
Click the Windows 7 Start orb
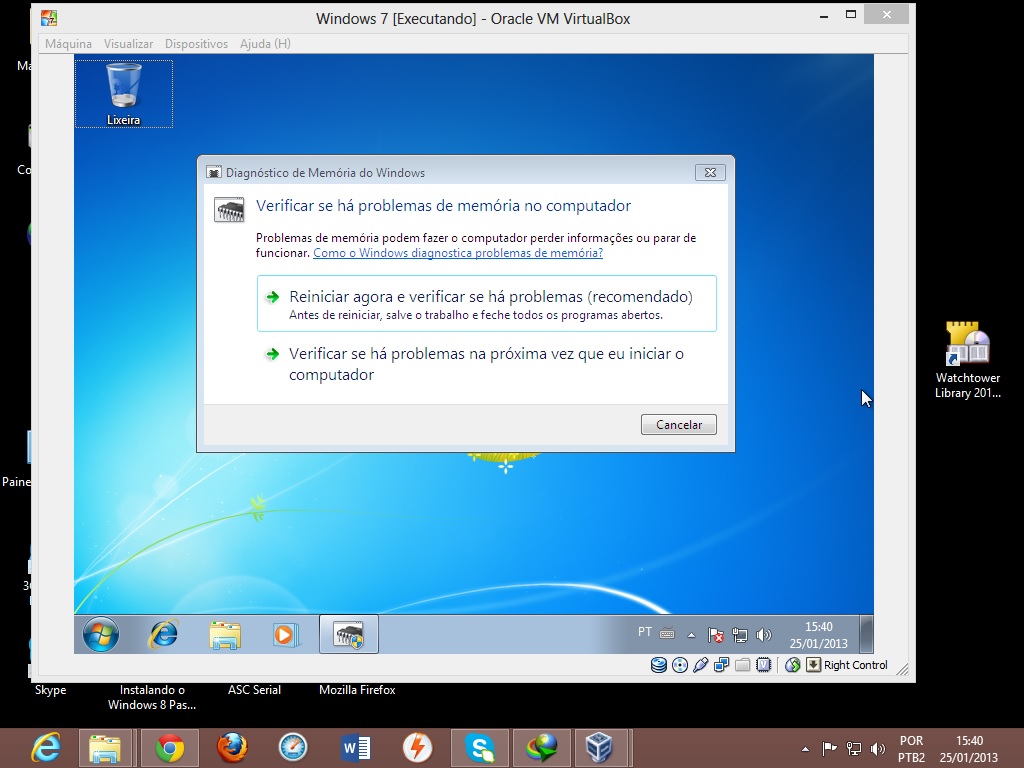point(101,634)
